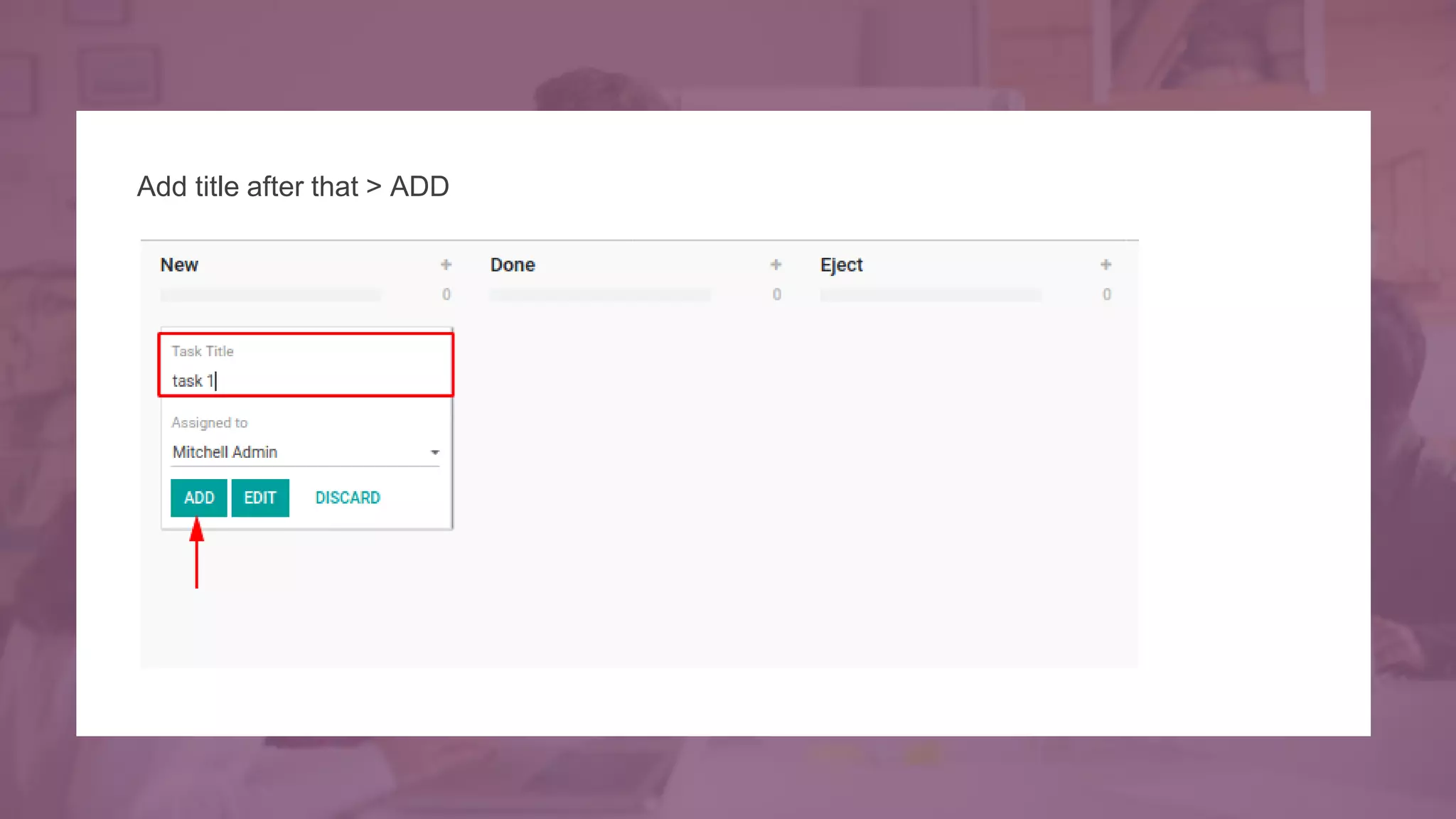Focus the Task Title input field
The height and width of the screenshot is (819, 1456).
(306, 381)
